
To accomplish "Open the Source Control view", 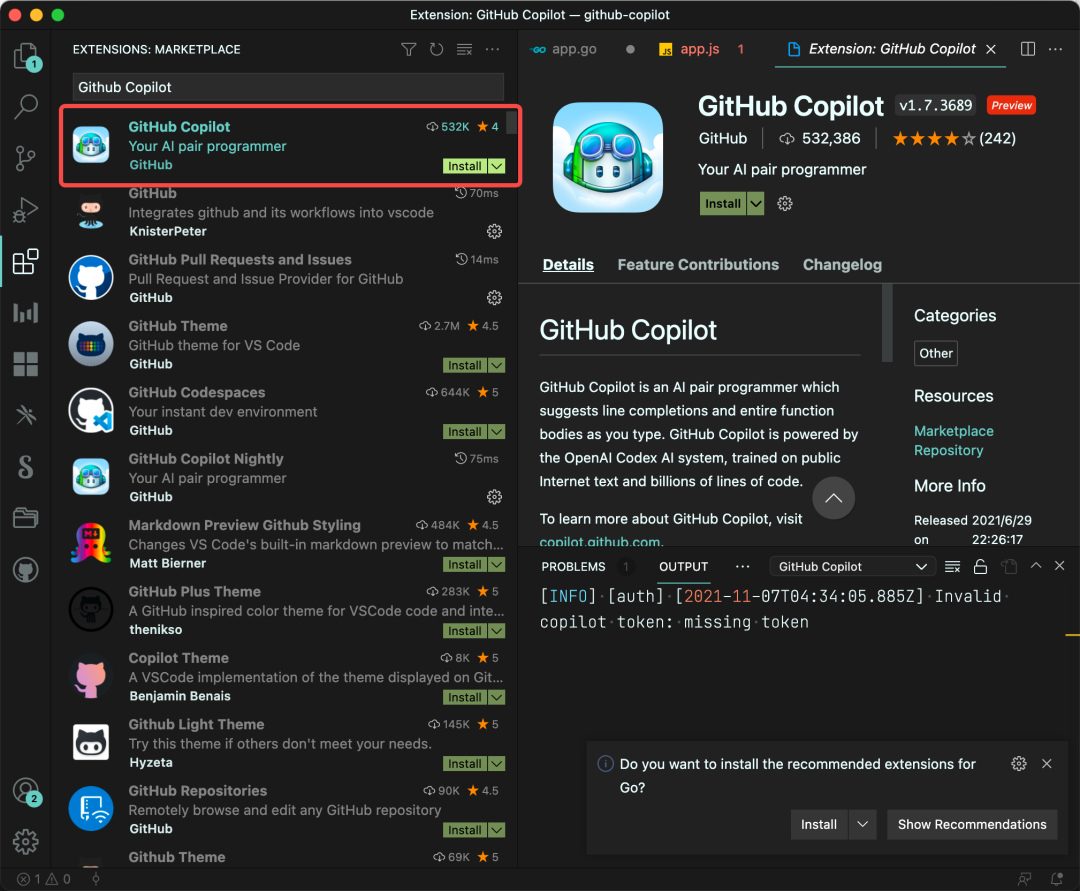I will [25, 158].
